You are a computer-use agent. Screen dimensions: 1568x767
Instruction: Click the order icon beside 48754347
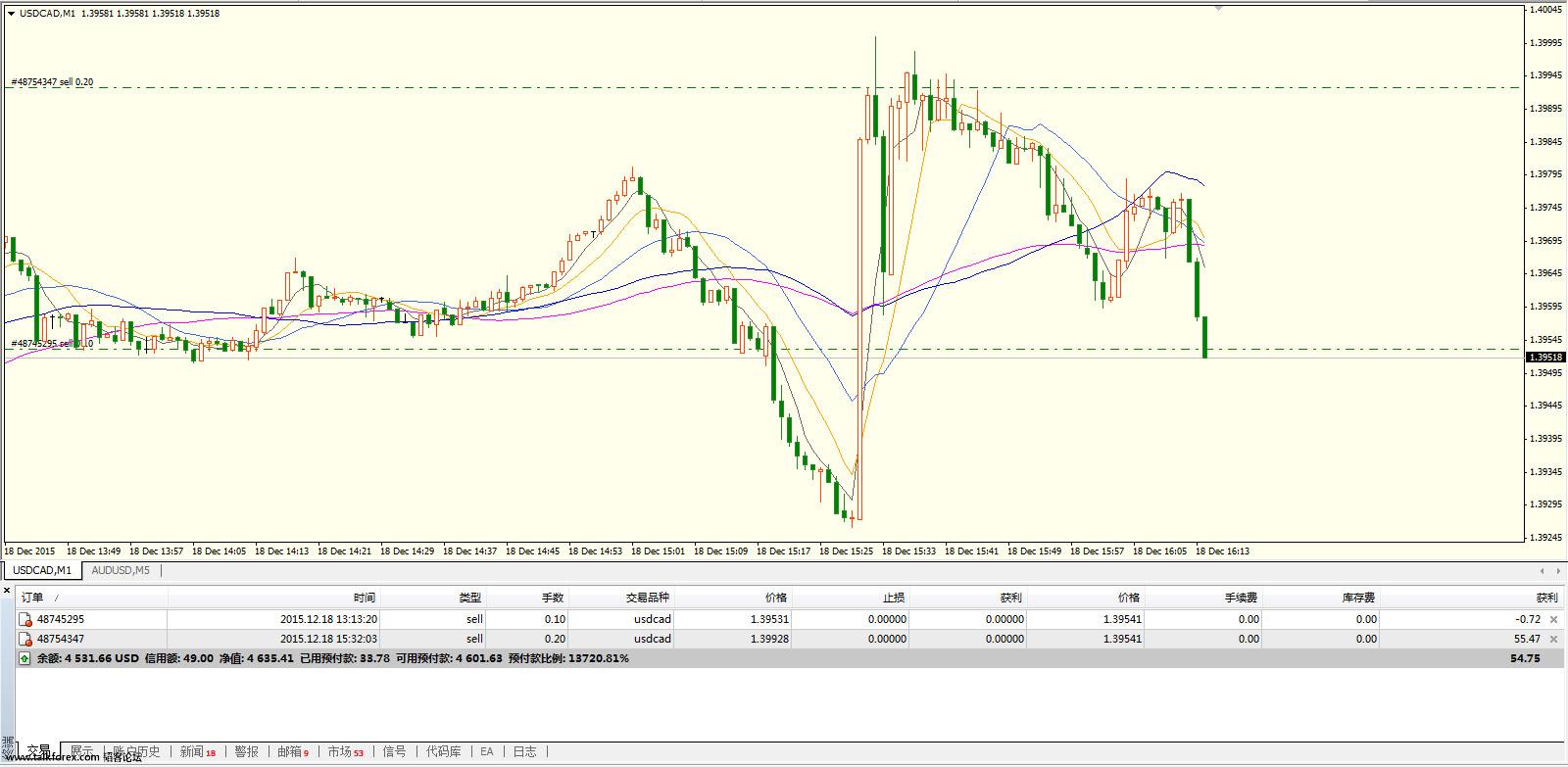click(25, 639)
